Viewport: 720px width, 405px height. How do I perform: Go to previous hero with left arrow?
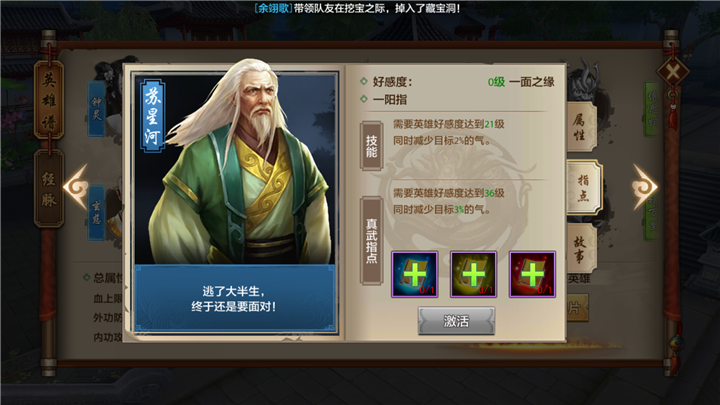coord(76,187)
